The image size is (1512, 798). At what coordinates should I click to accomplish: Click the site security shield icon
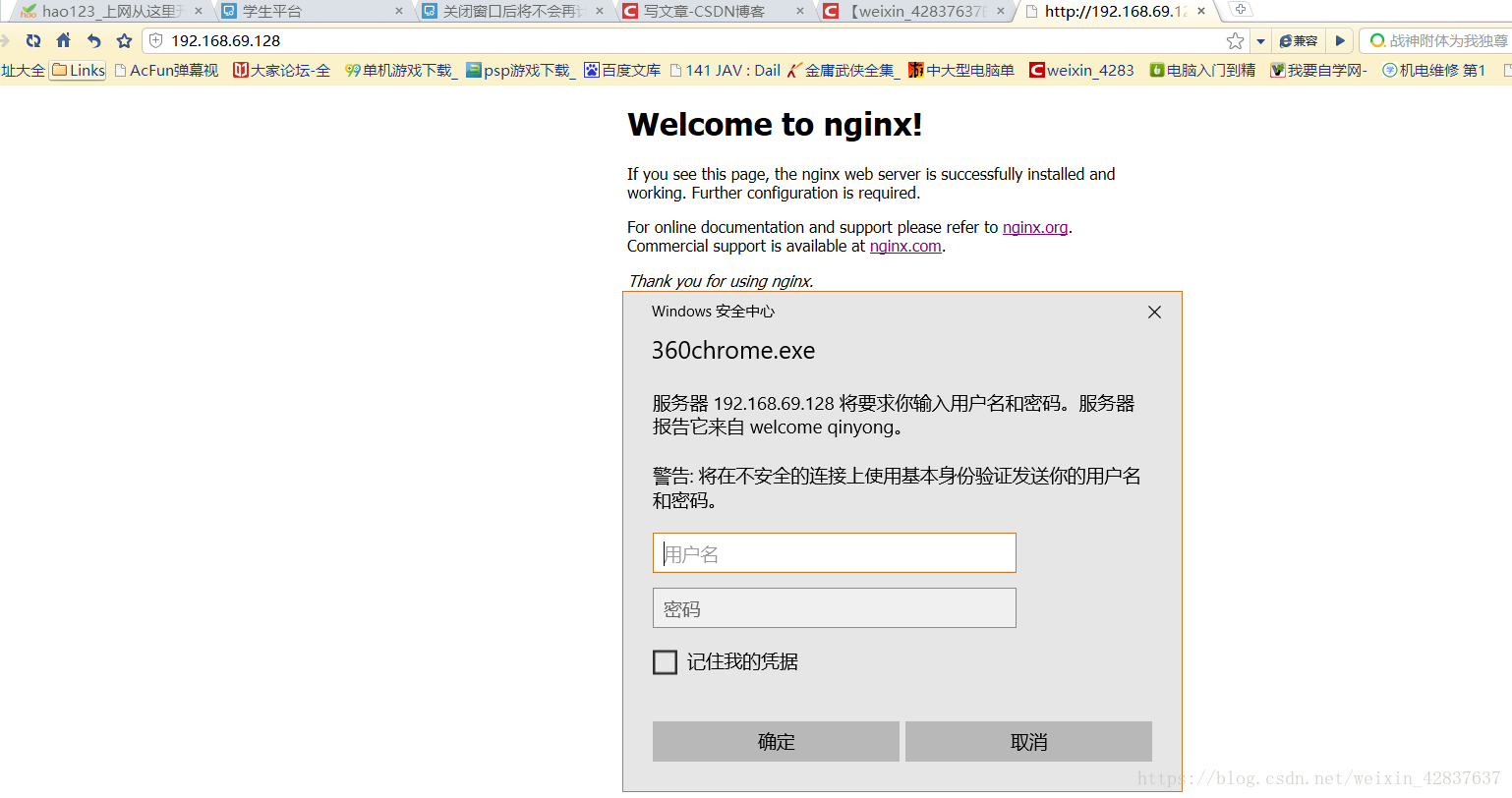[155, 40]
